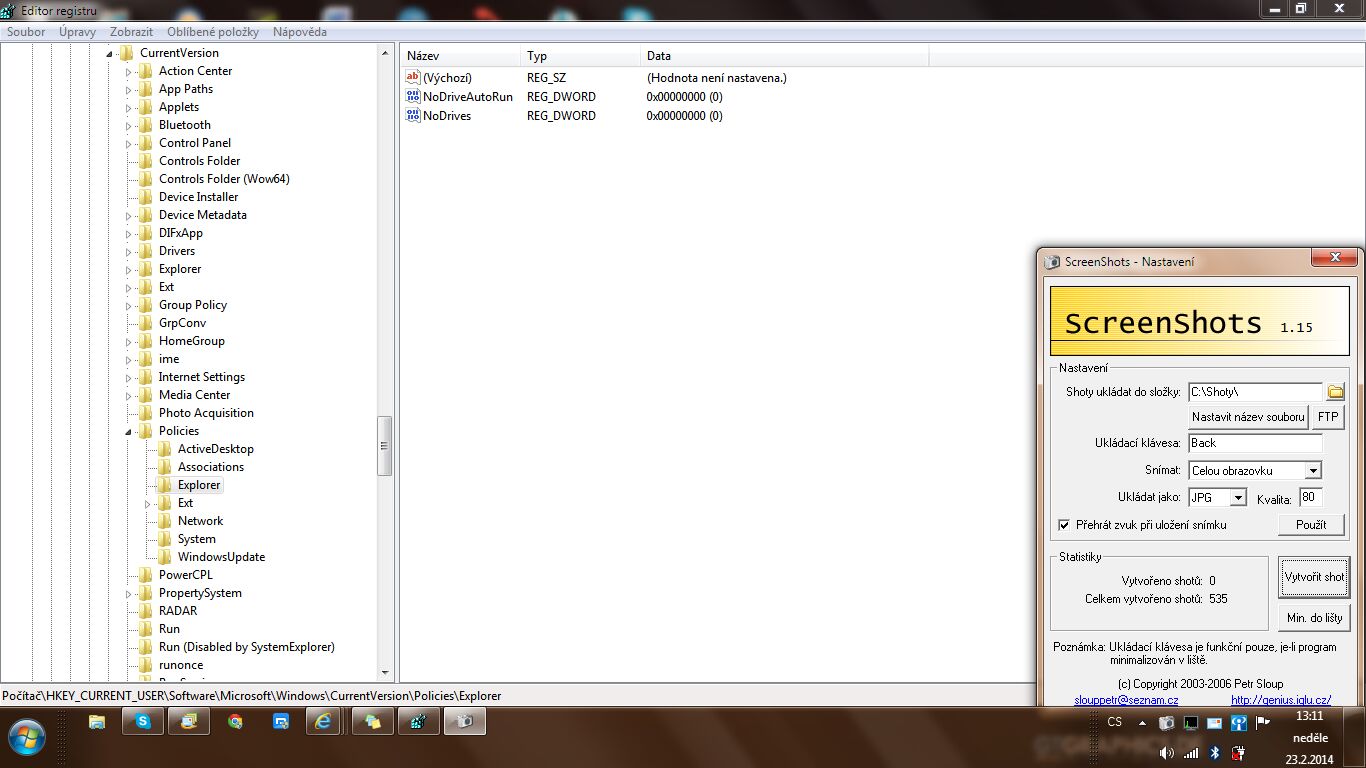Click the save folder path field C:\Shoty\

click(x=1255, y=391)
